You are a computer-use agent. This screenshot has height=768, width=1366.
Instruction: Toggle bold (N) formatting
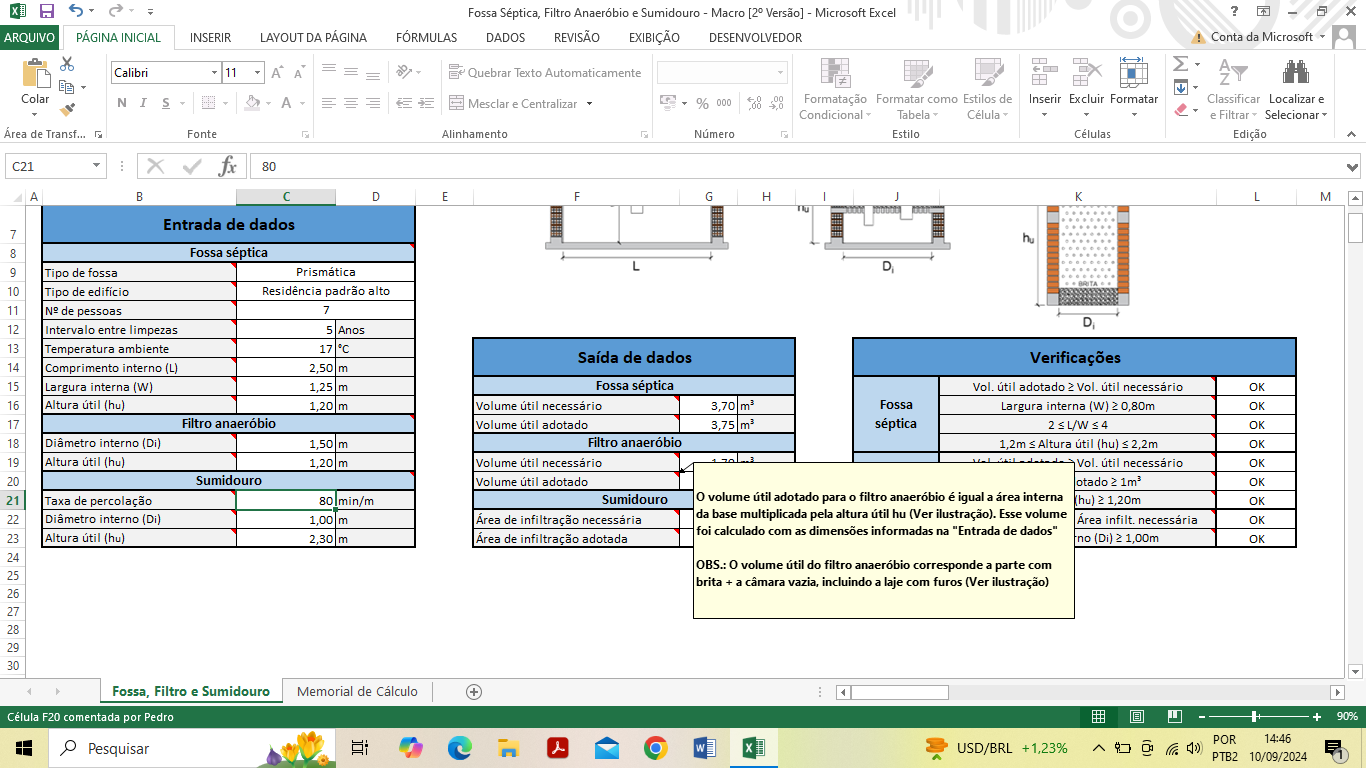point(122,103)
